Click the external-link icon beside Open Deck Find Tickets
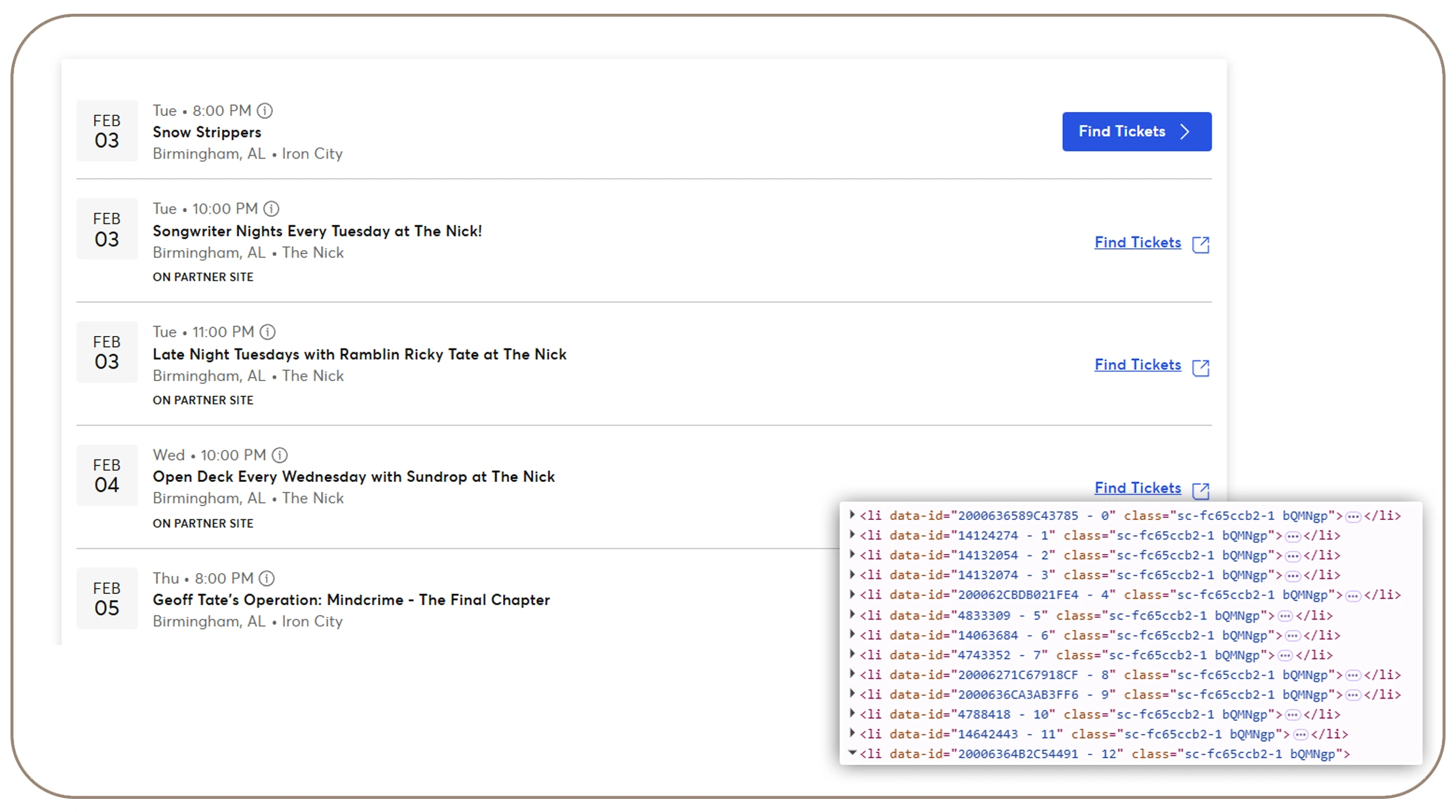This screenshot has height=812, width=1456. pos(1201,490)
